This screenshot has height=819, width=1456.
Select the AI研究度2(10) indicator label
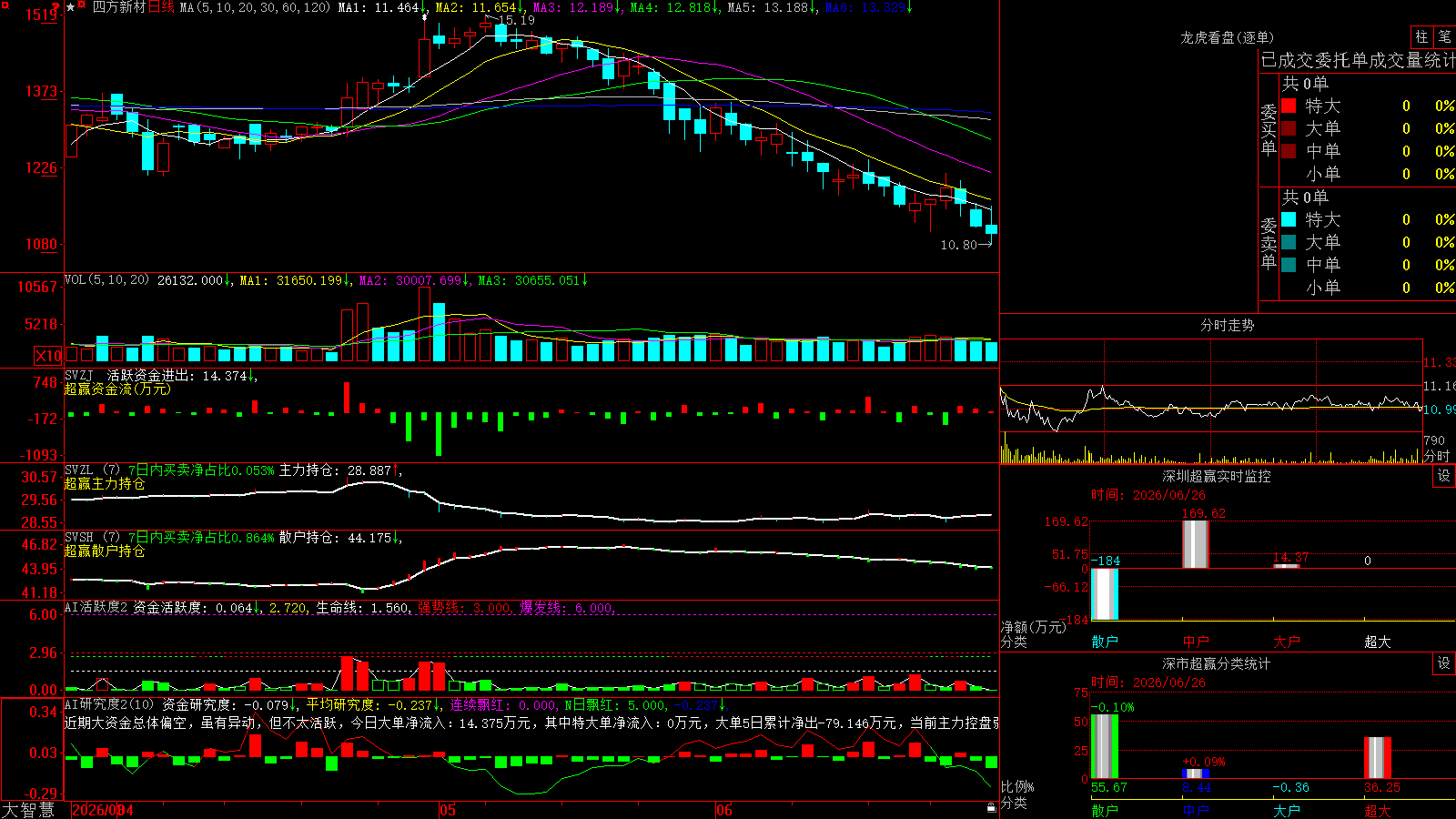pos(109,704)
